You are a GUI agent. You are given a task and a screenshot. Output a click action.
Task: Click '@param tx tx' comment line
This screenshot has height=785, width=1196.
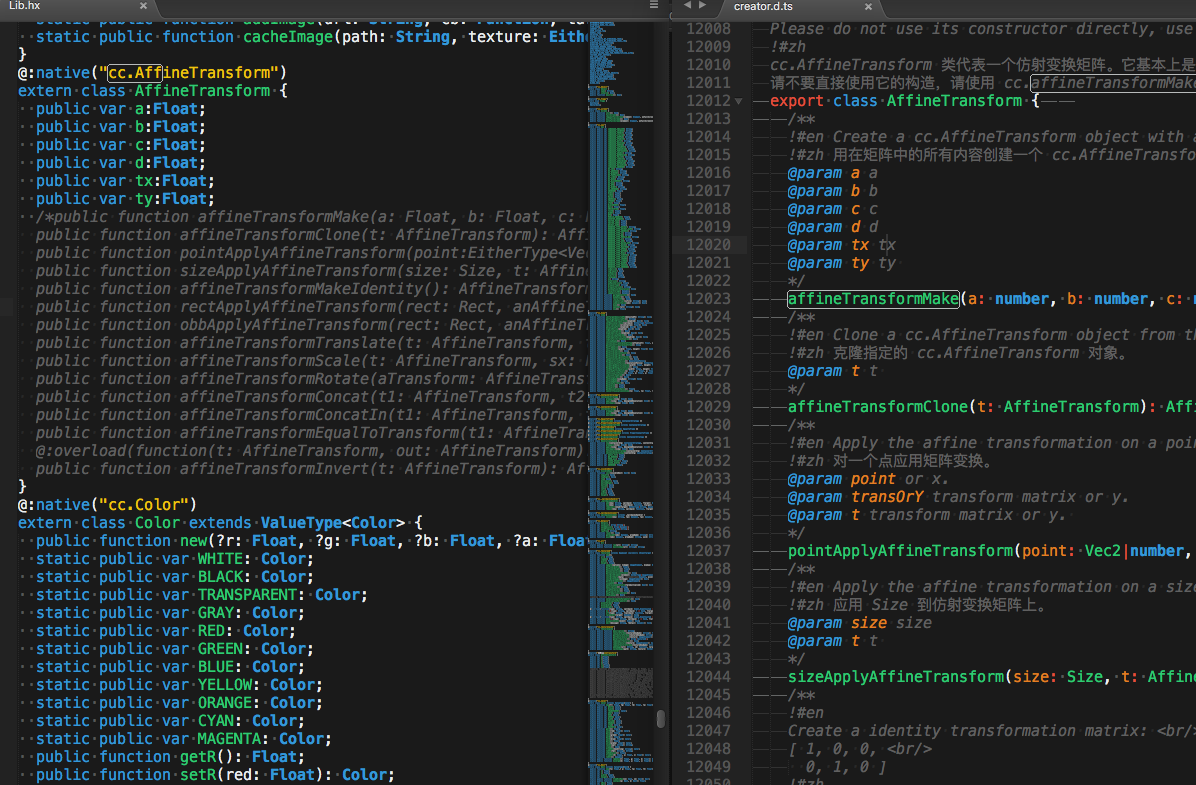coord(842,245)
